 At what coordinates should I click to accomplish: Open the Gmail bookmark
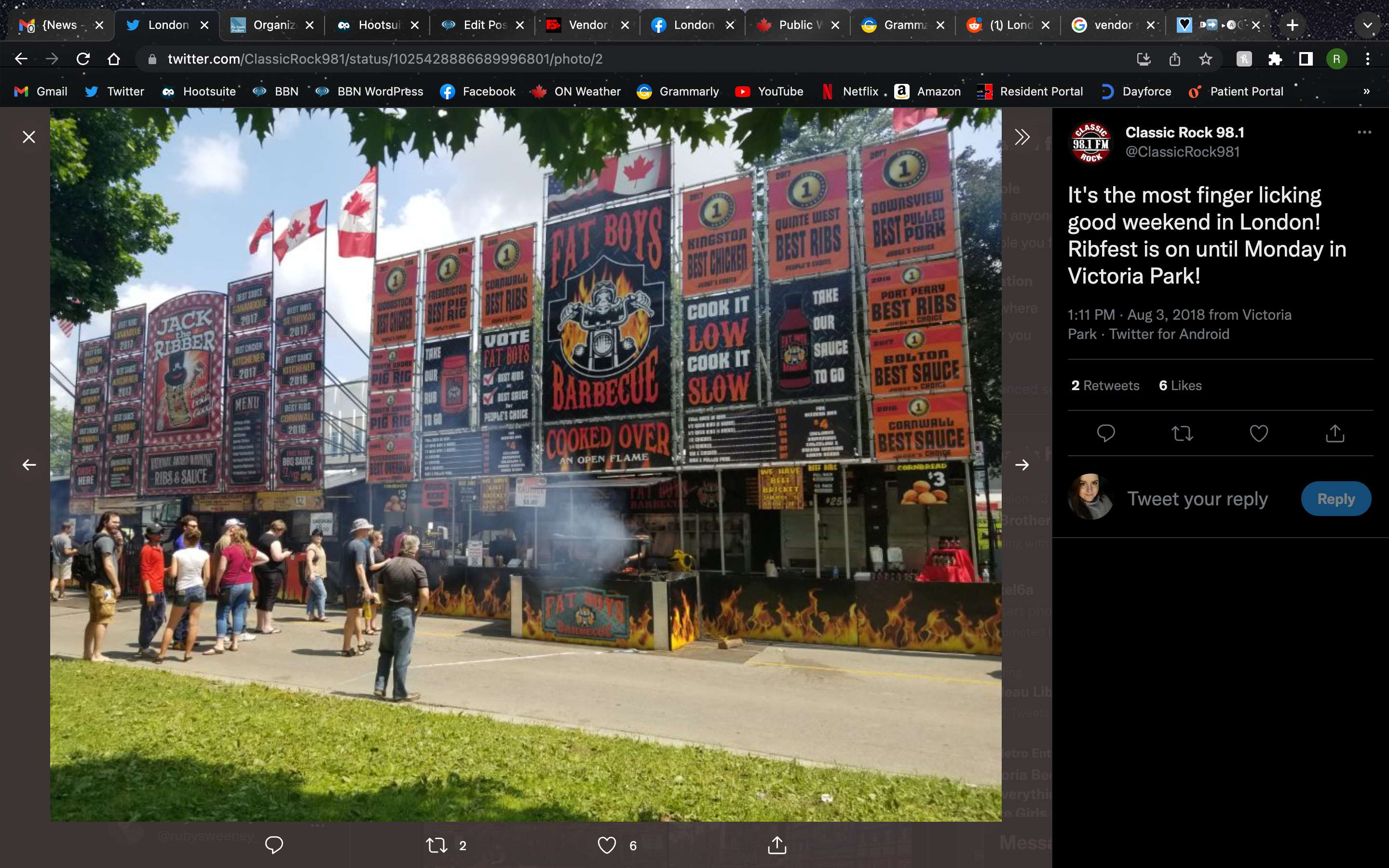[41, 91]
